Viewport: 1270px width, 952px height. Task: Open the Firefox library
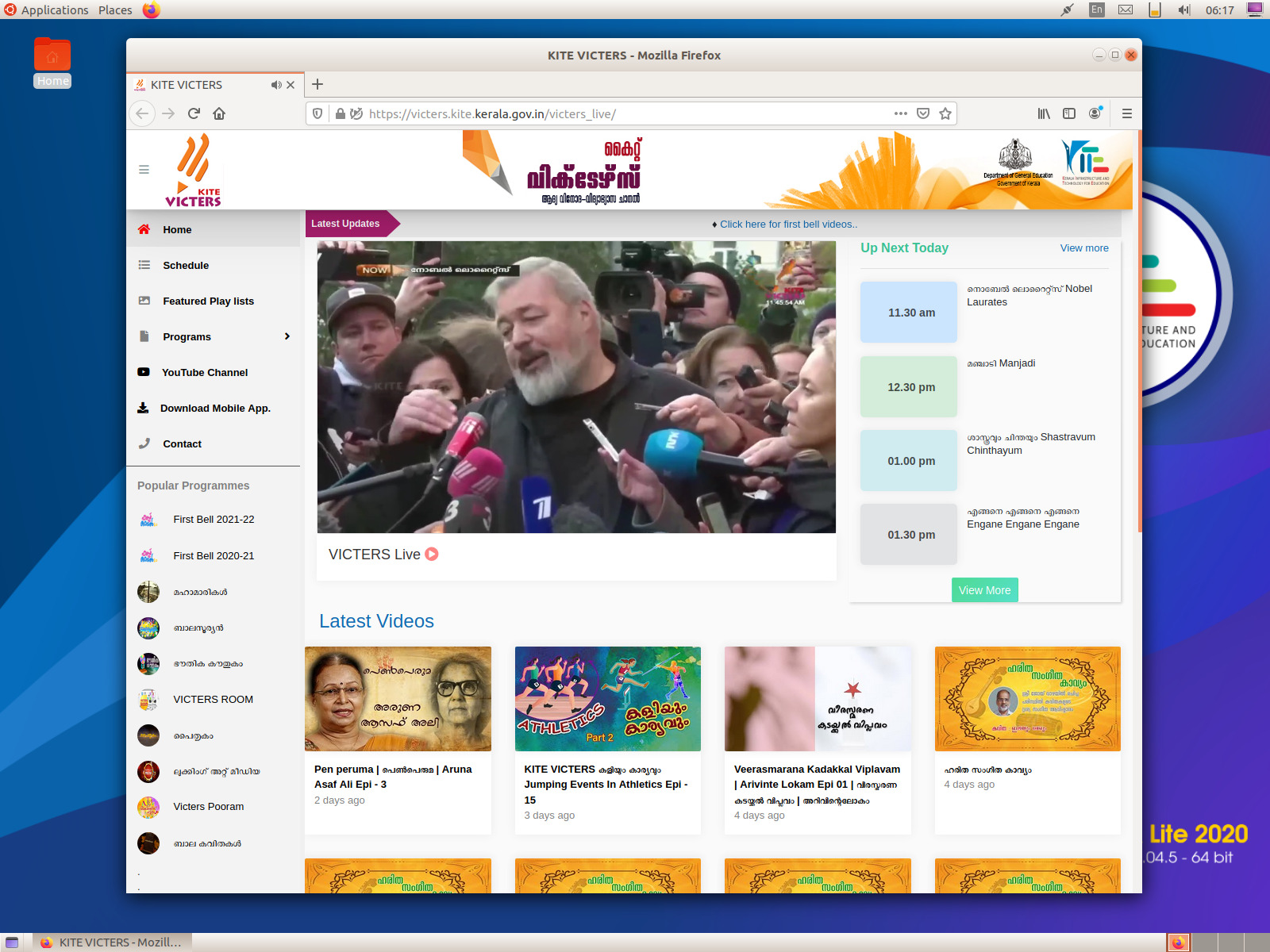(1044, 113)
